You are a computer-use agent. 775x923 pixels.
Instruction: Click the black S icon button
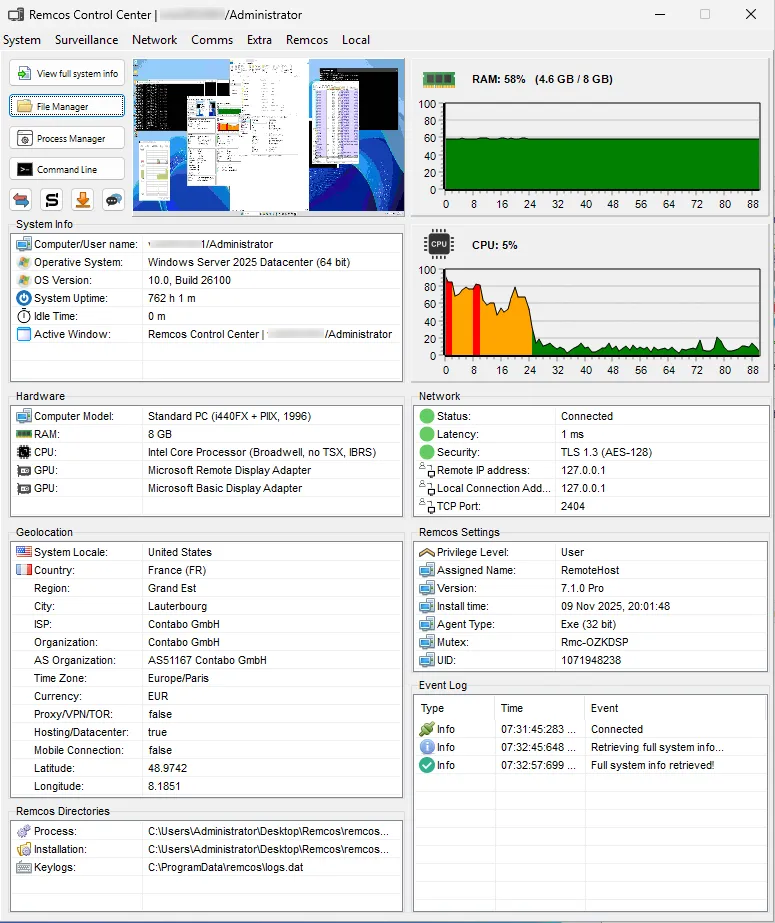tap(52, 200)
